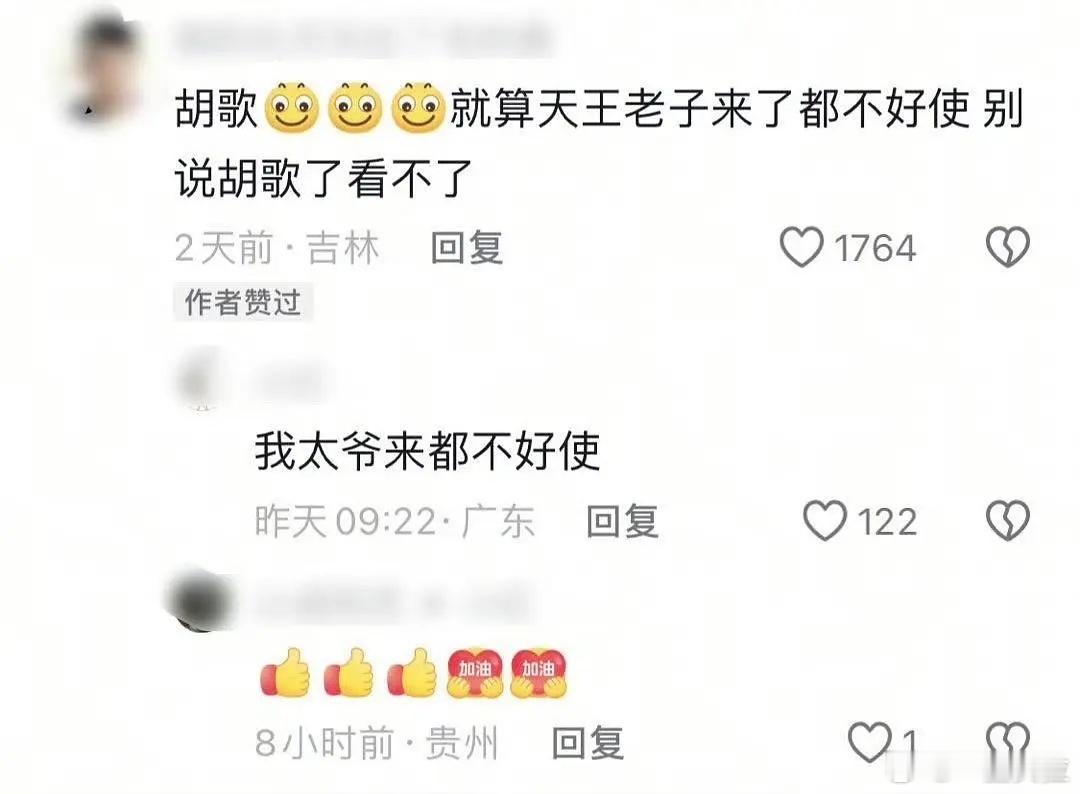
Task: Like the 我太爷来都不好使 reply
Action: pos(825,521)
